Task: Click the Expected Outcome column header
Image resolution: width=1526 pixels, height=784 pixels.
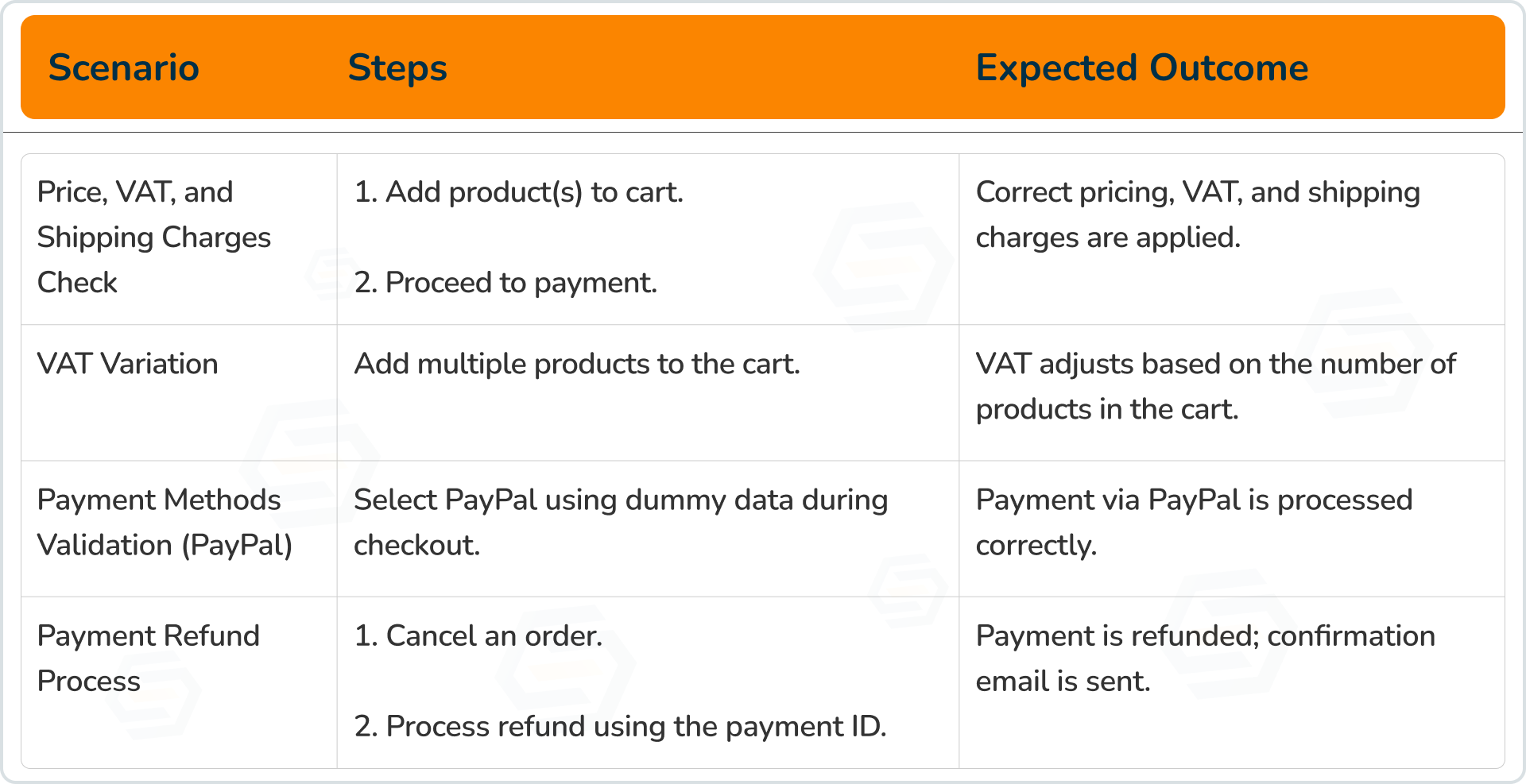Action: (x=1141, y=68)
